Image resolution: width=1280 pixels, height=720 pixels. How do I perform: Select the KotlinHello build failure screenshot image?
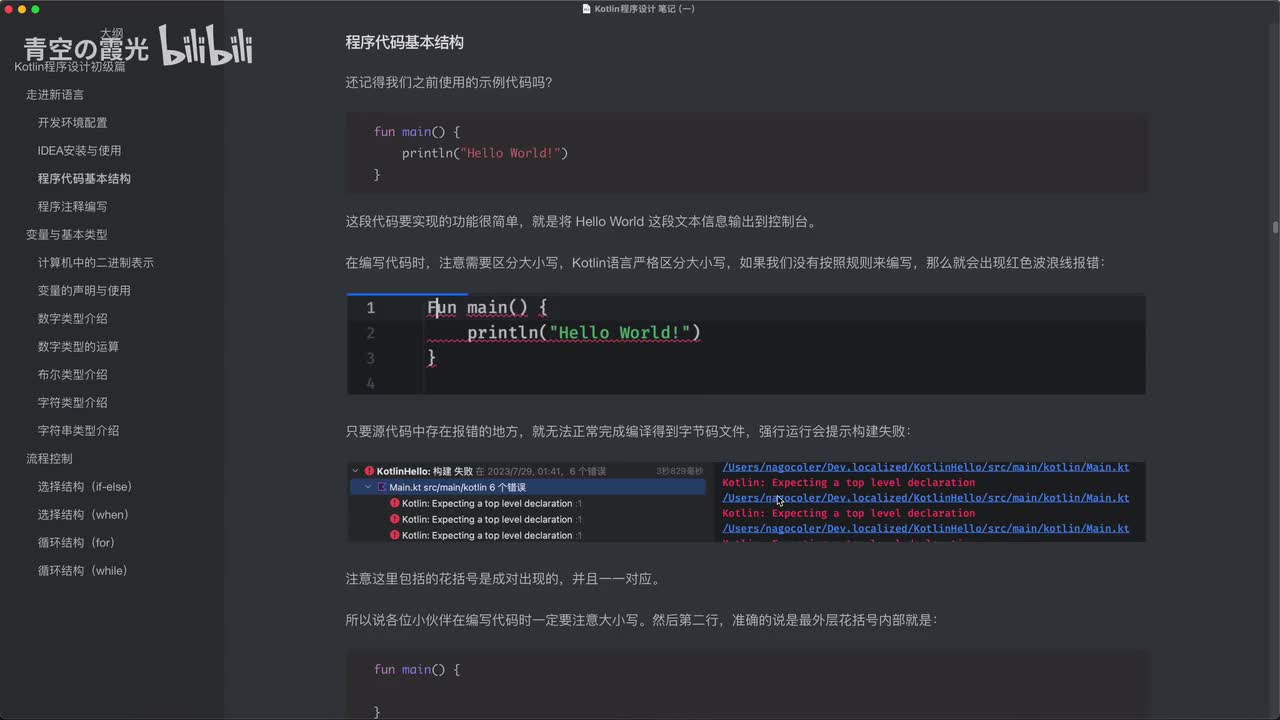(746, 502)
